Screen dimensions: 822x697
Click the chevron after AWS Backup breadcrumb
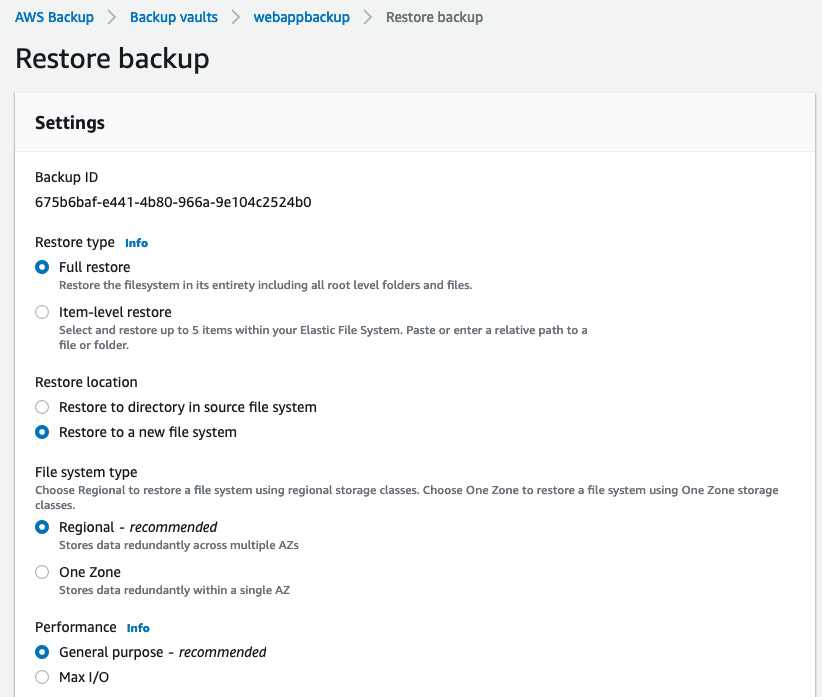click(x=112, y=17)
